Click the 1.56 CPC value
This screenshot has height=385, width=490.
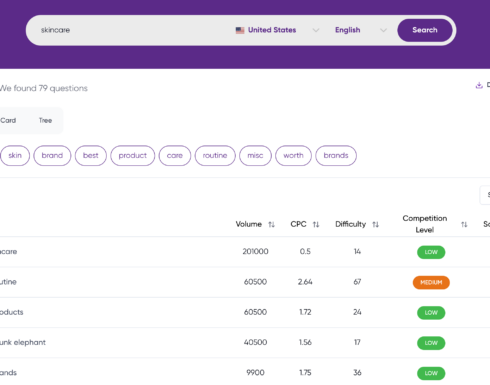305,342
